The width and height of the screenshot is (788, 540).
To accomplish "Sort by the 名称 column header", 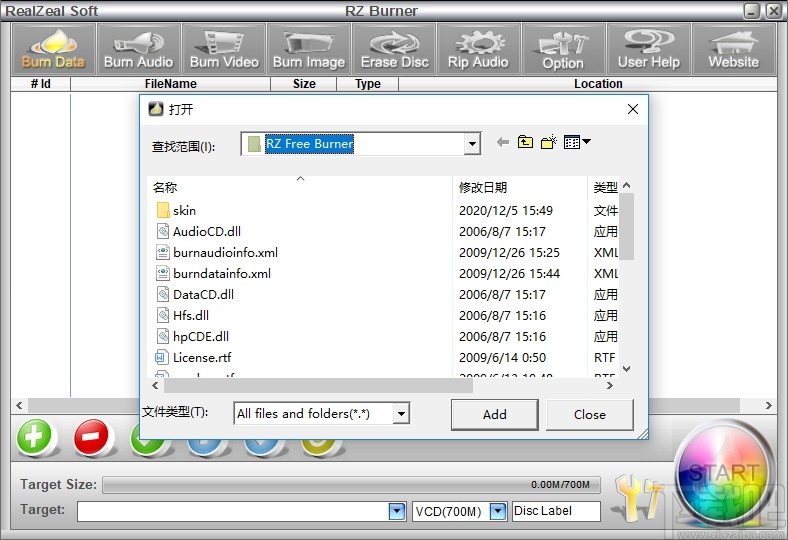I will 300,187.
